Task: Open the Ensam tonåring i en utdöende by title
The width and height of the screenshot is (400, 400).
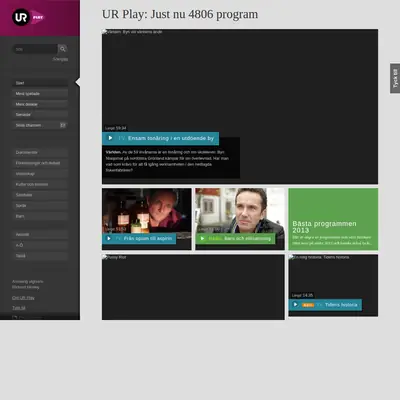Action: [171, 138]
